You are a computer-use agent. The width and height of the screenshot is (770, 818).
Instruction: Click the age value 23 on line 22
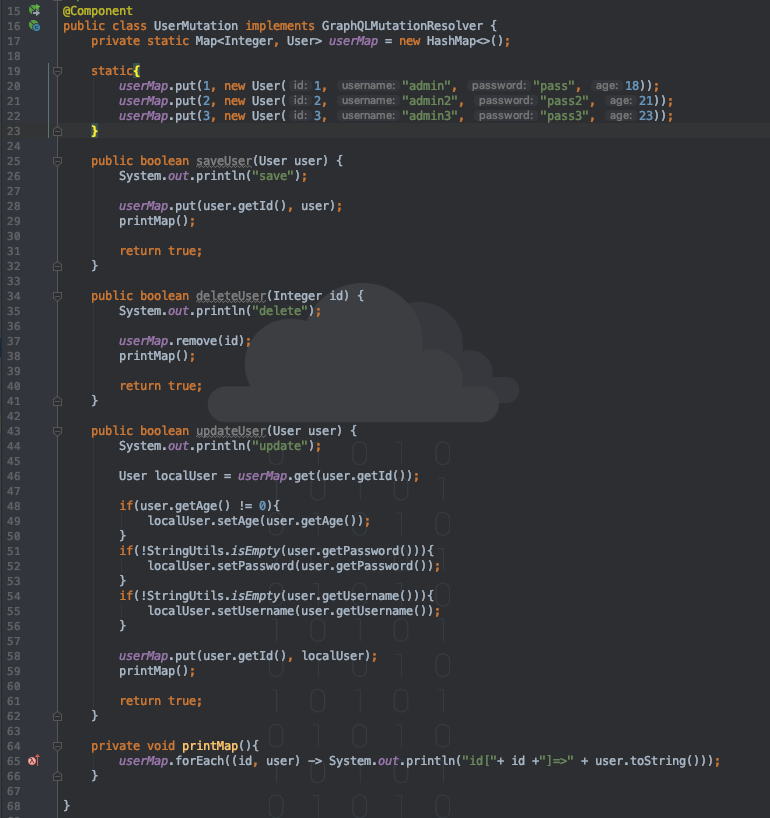coord(646,116)
